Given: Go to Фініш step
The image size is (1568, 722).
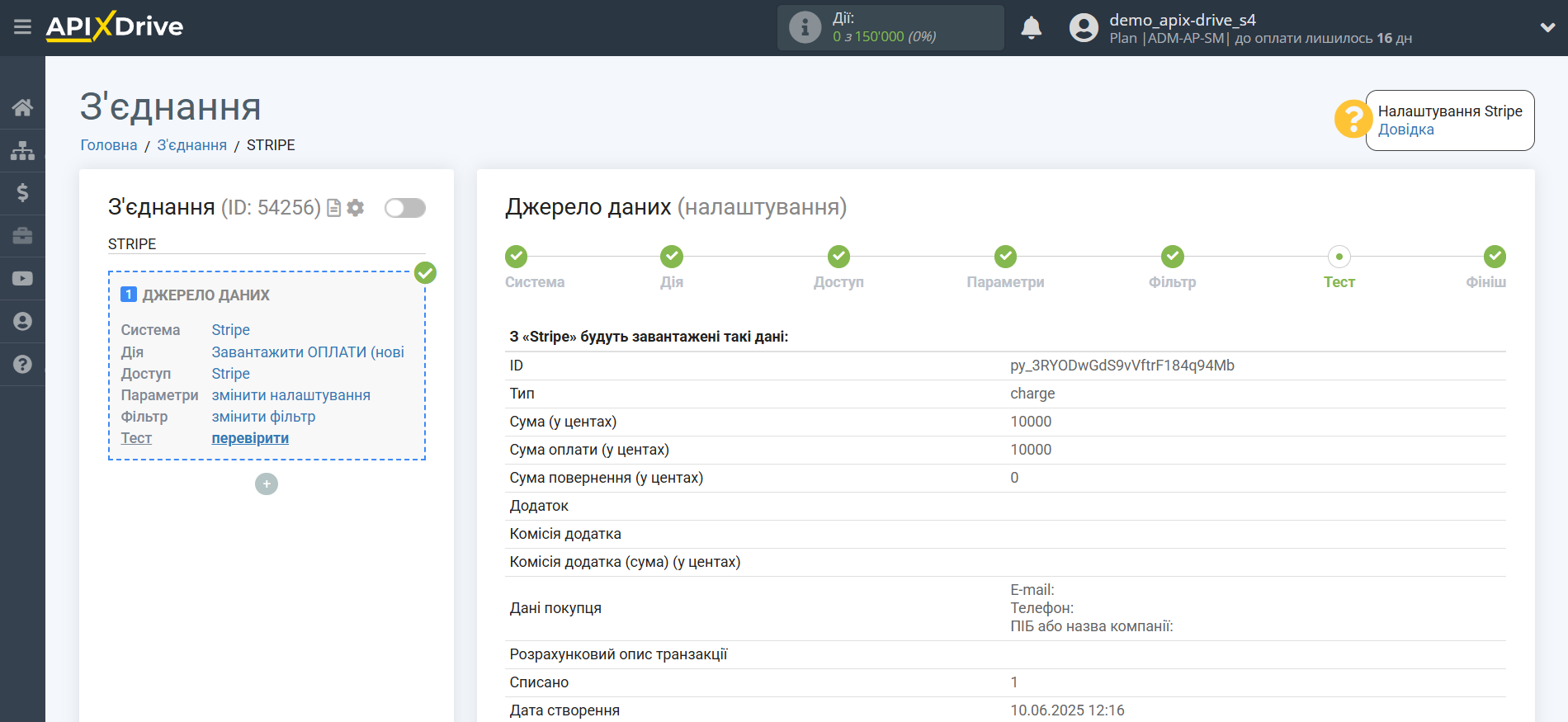Looking at the screenshot, I should click(1485, 282).
